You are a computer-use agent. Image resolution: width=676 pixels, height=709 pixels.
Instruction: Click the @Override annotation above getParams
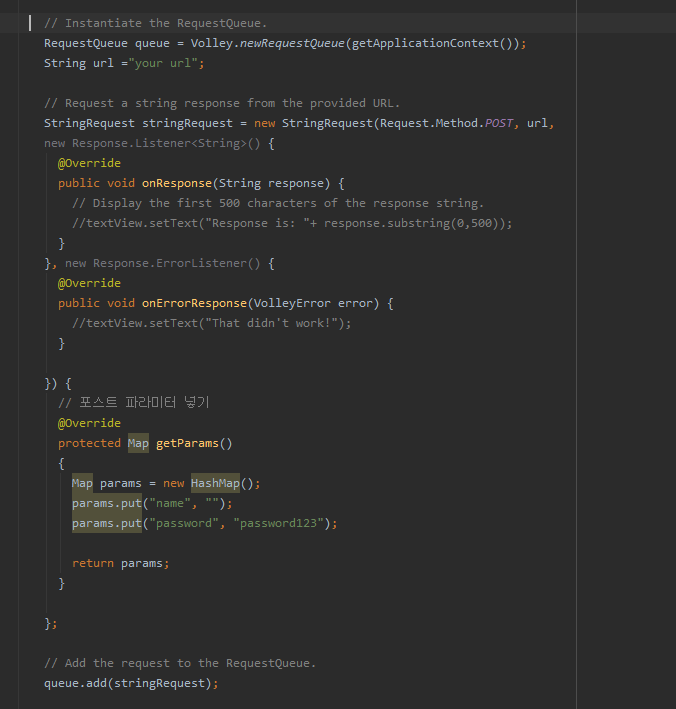pos(89,423)
